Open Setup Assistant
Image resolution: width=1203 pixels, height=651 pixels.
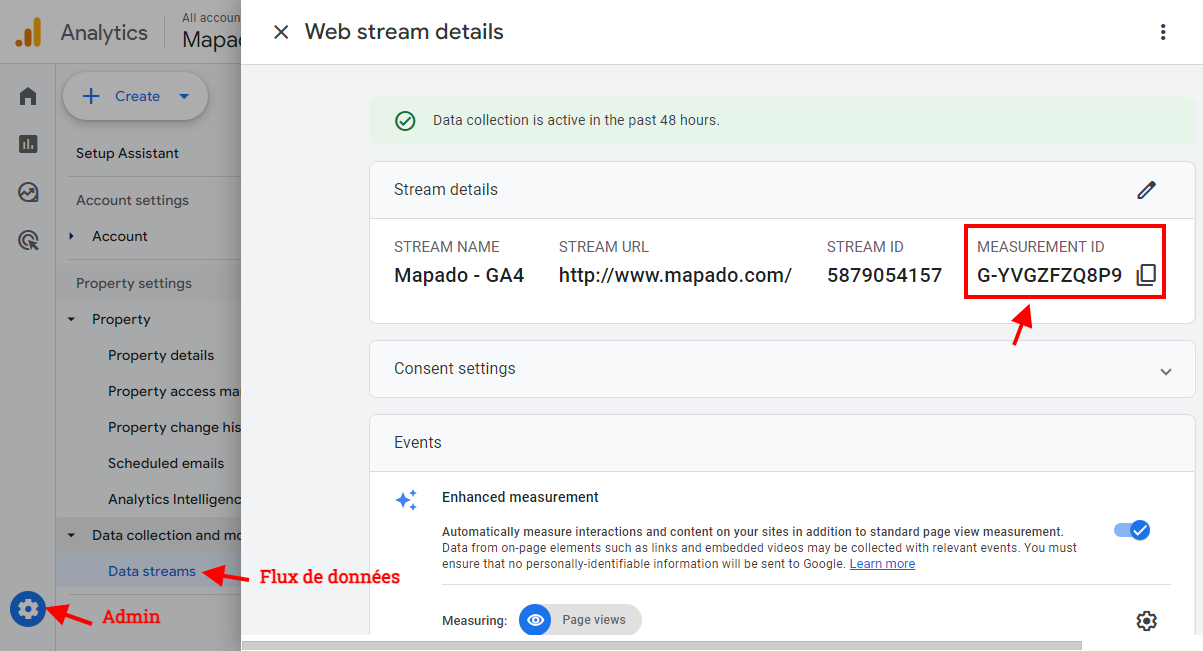coord(127,153)
